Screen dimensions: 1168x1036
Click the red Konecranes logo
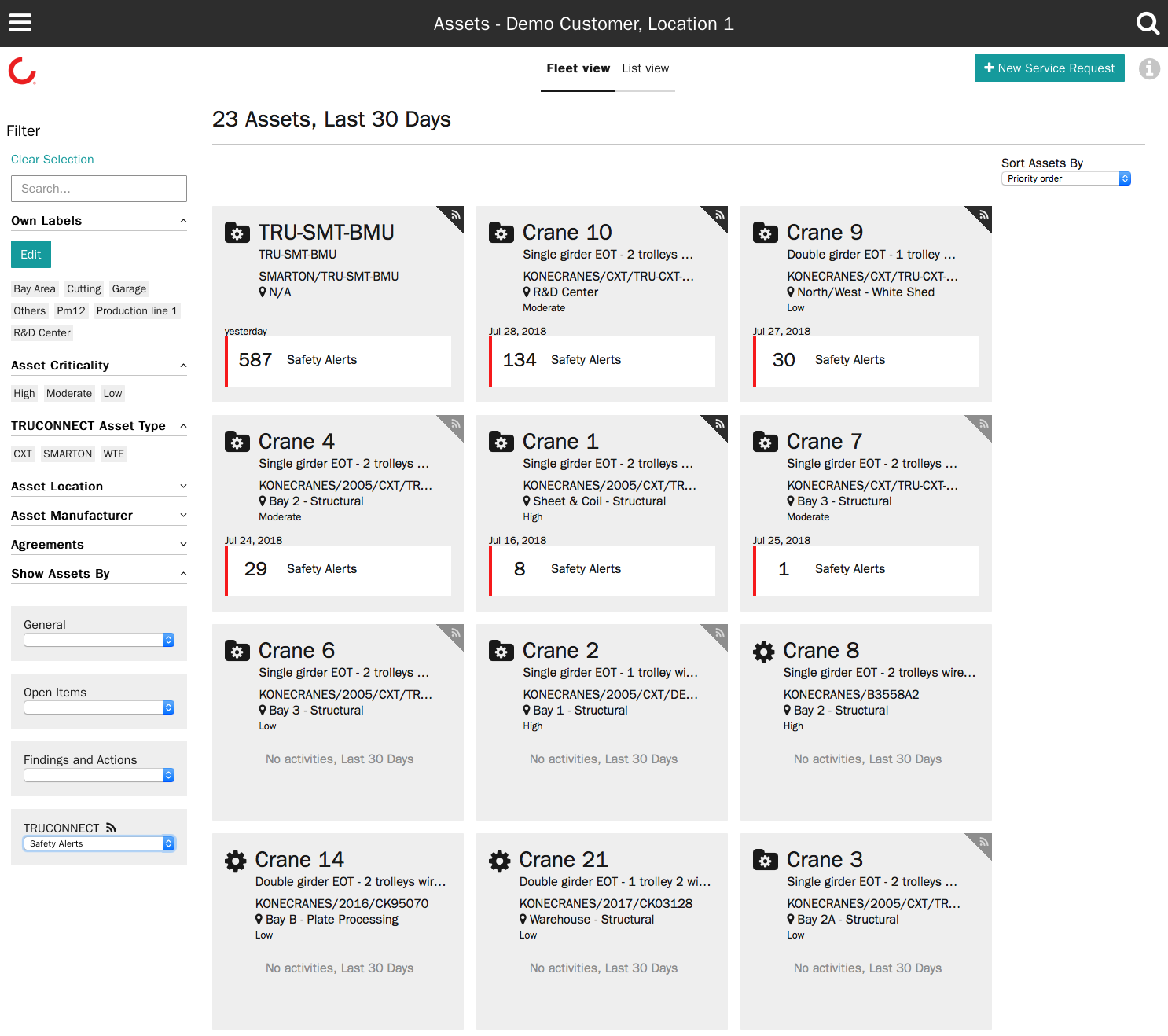[x=22, y=71]
